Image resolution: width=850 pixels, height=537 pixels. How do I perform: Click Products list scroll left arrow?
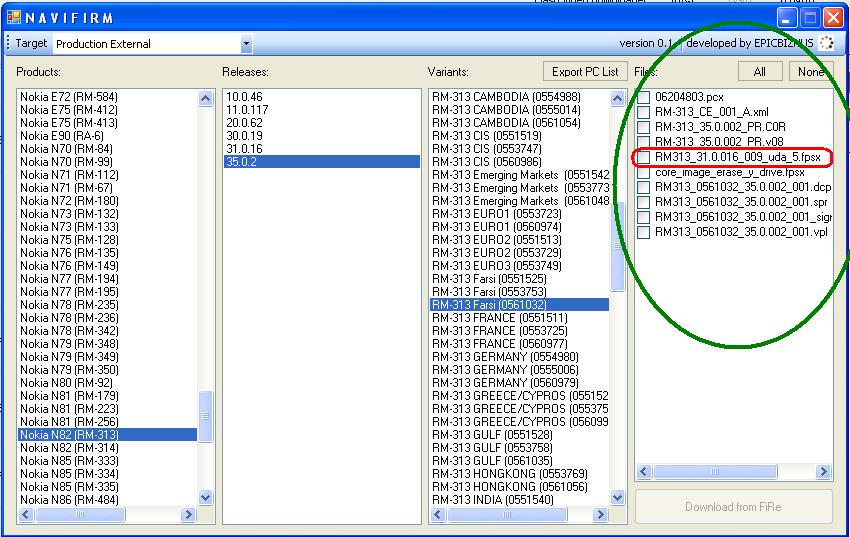point(26,515)
